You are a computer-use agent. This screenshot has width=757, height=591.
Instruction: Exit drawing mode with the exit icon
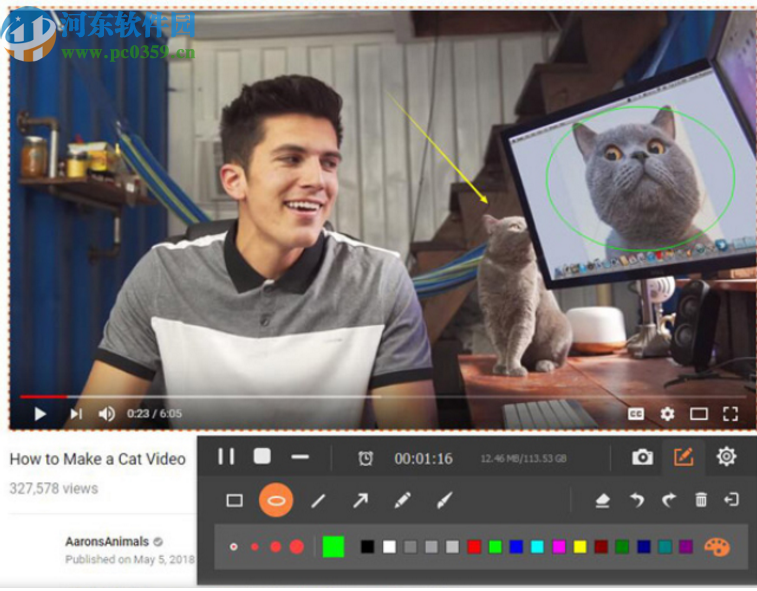click(731, 500)
